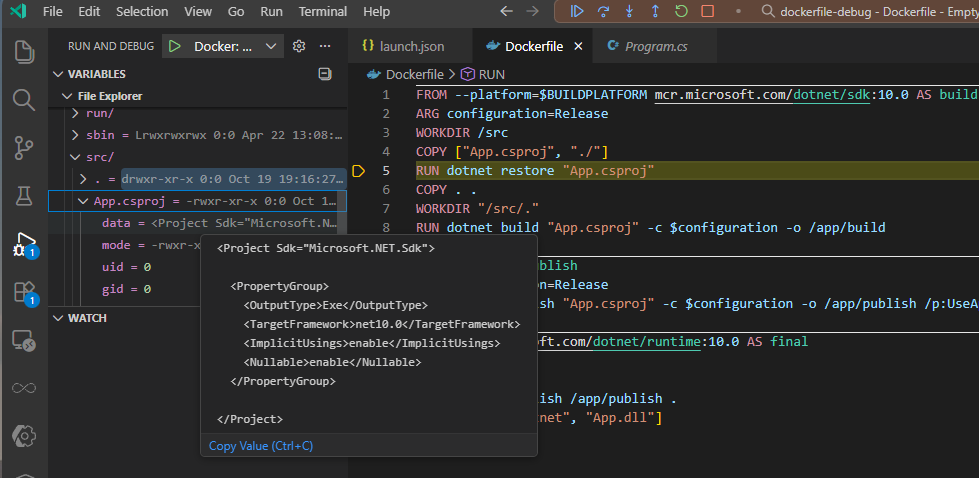
Task: Toggle the breakpoint on line 5
Action: tap(359, 171)
